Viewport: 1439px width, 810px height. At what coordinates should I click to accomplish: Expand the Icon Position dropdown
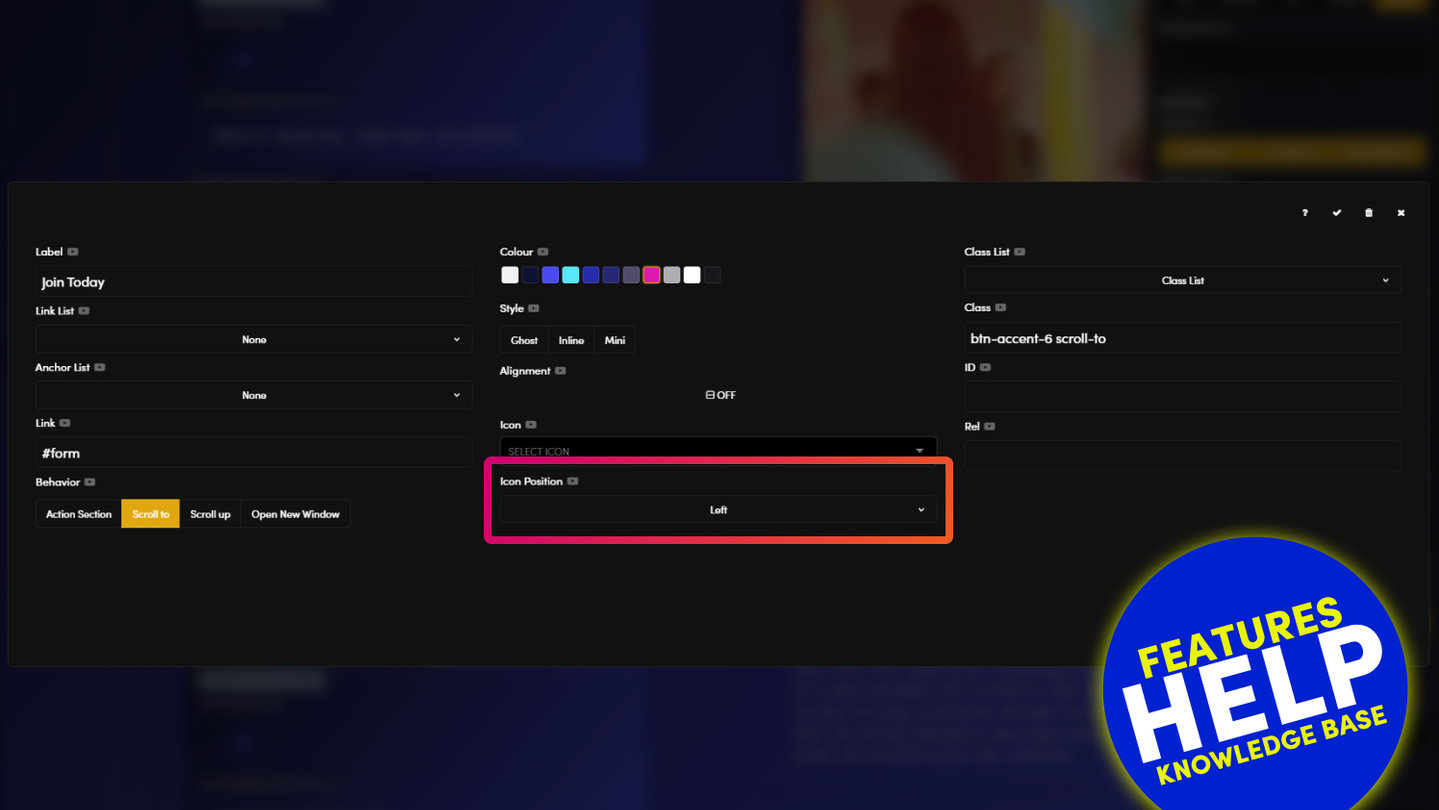[x=718, y=510]
